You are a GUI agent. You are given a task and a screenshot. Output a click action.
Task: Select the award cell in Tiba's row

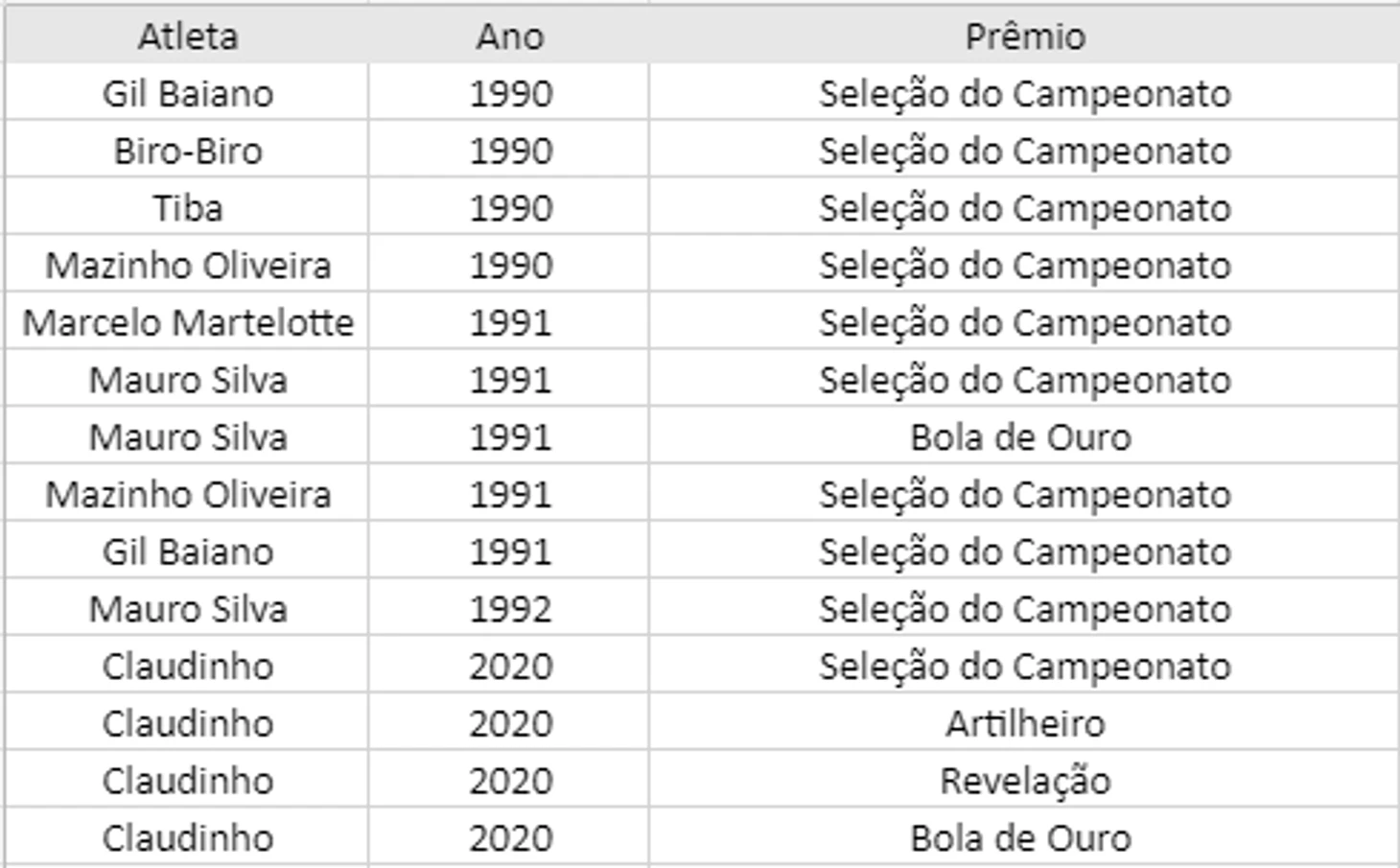(x=1024, y=208)
